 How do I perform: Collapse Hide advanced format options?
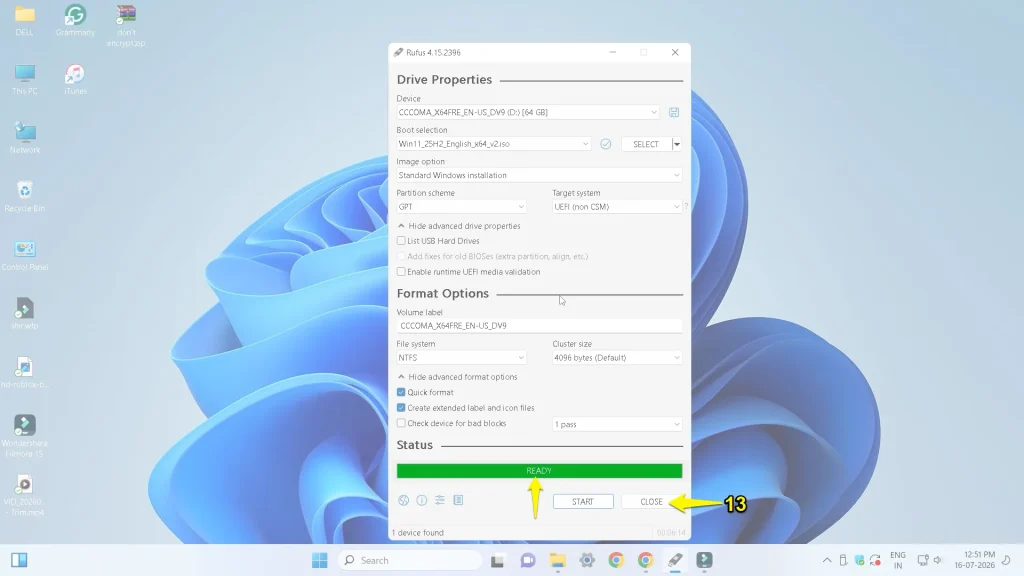click(x=457, y=377)
